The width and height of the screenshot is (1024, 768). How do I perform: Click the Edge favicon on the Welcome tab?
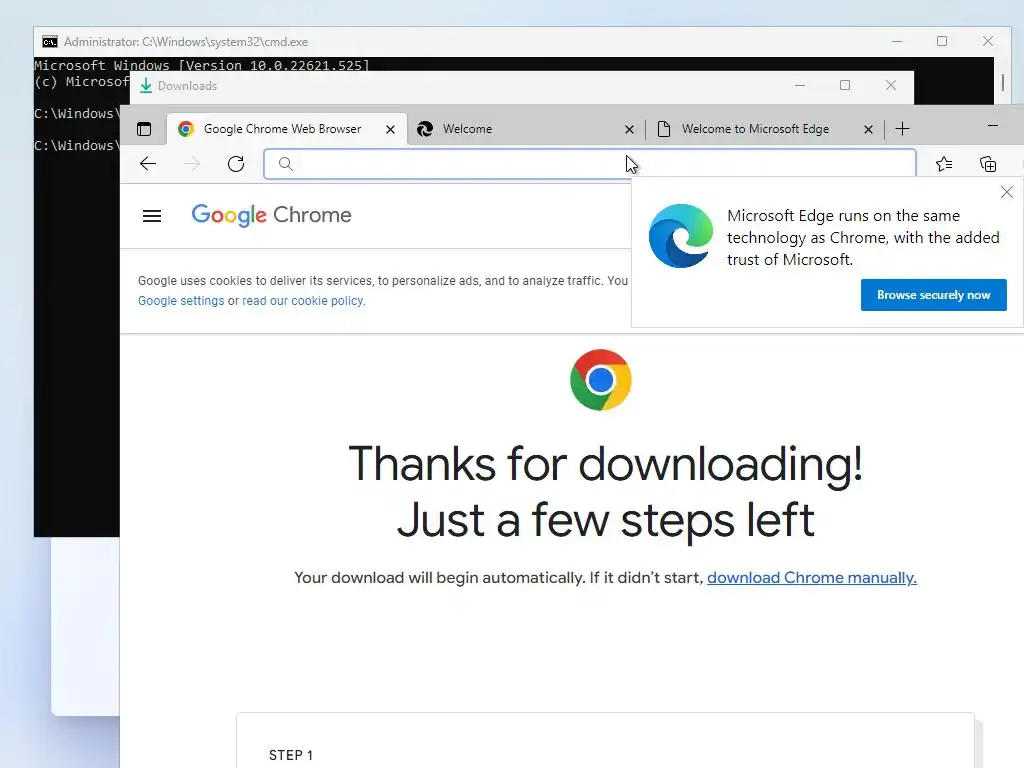(x=425, y=129)
